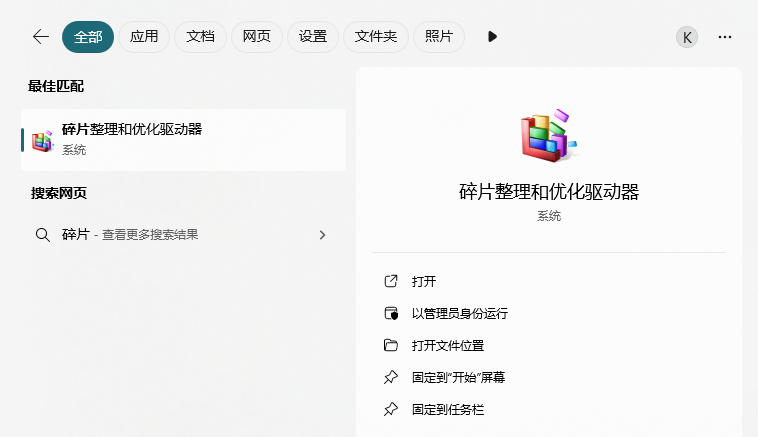Click the 最佳匹配 section heading
The image size is (758, 437).
(56, 86)
